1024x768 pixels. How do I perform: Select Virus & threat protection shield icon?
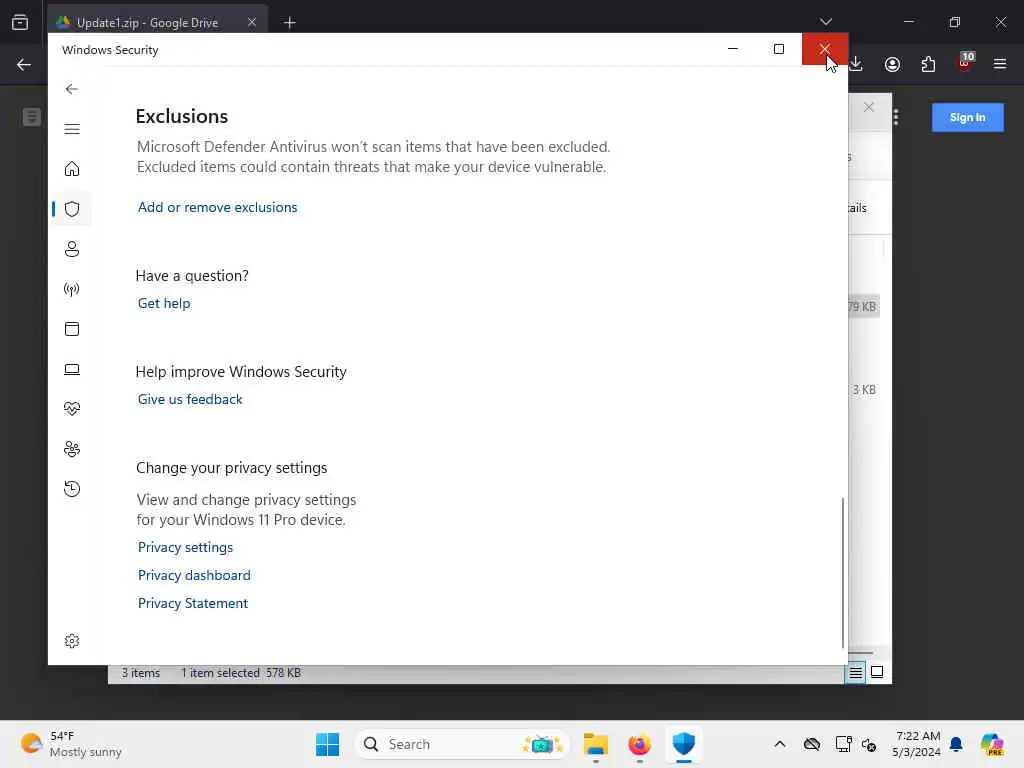click(72, 209)
